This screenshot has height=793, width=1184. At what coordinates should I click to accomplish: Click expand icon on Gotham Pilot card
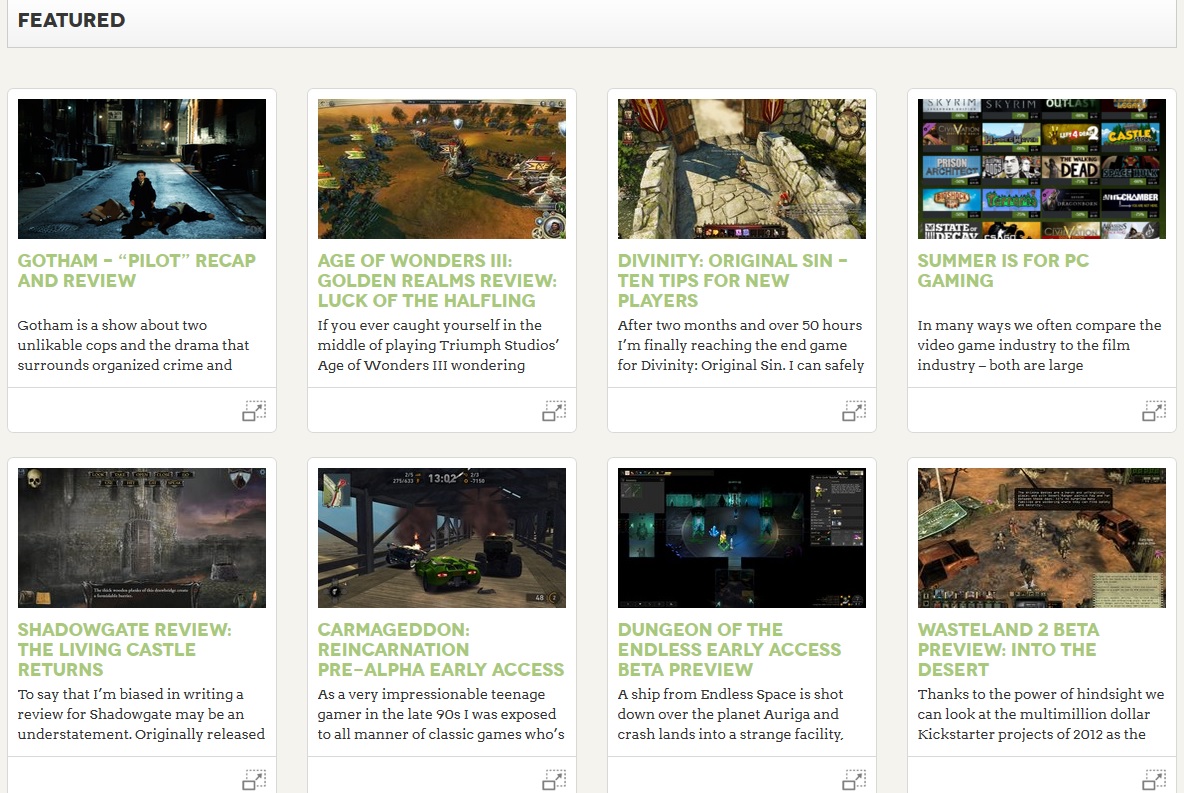coord(254,410)
